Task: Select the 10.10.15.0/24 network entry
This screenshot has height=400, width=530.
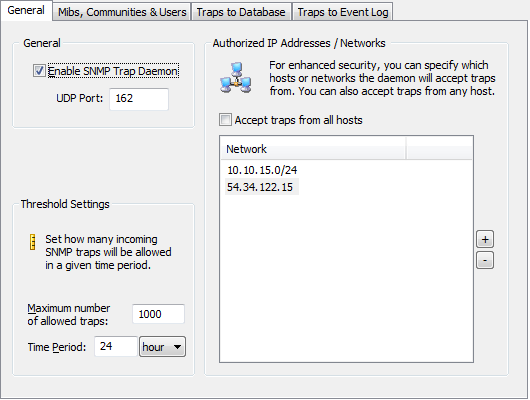Action: pyautogui.click(x=262, y=170)
